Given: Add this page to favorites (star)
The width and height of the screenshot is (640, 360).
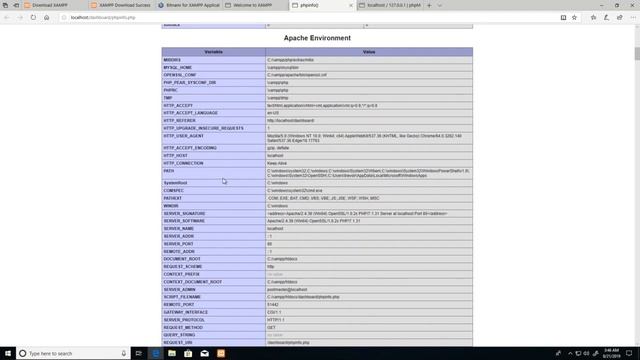Looking at the screenshot, I should pos(574,18).
